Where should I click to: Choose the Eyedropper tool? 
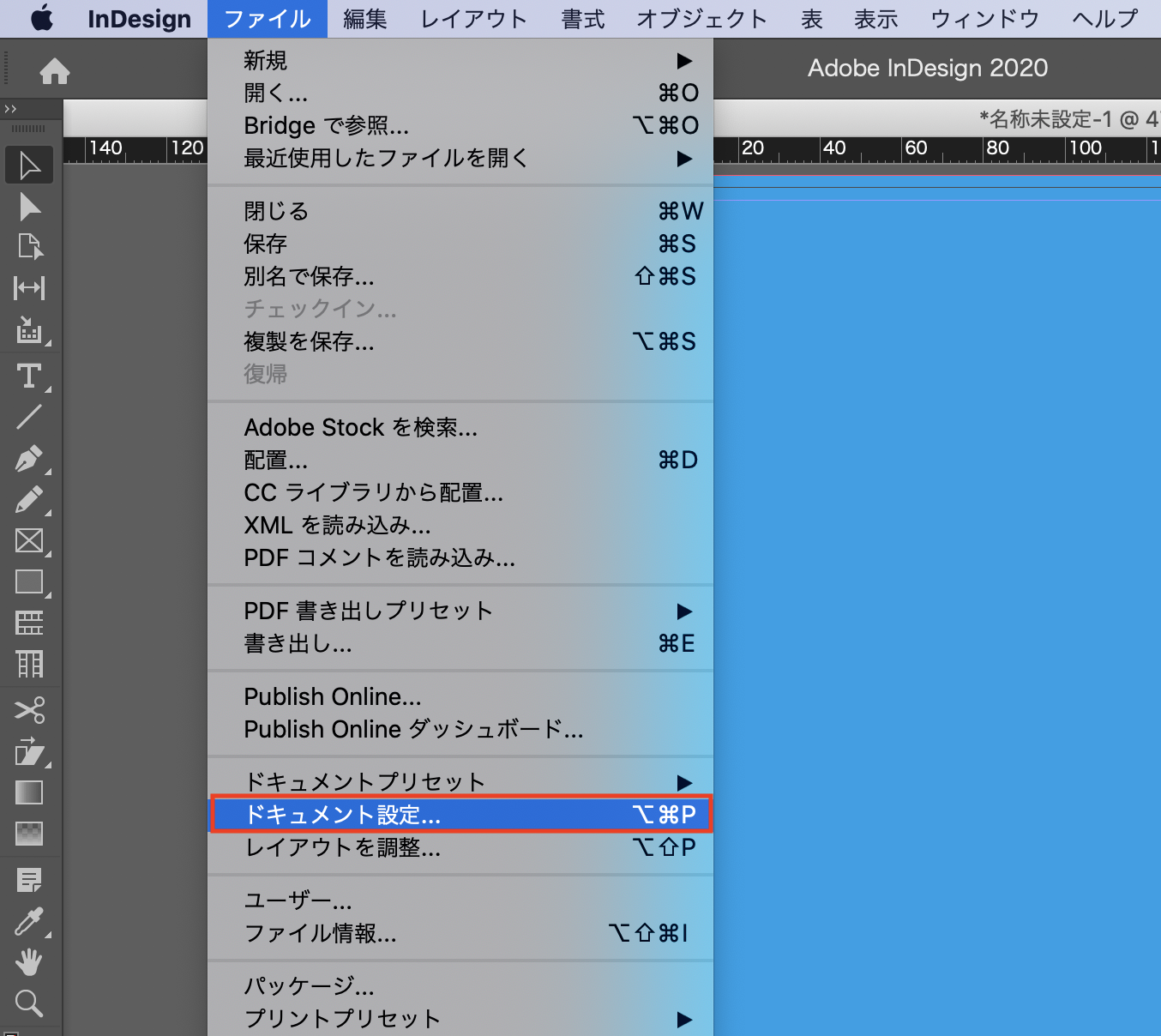[x=29, y=922]
